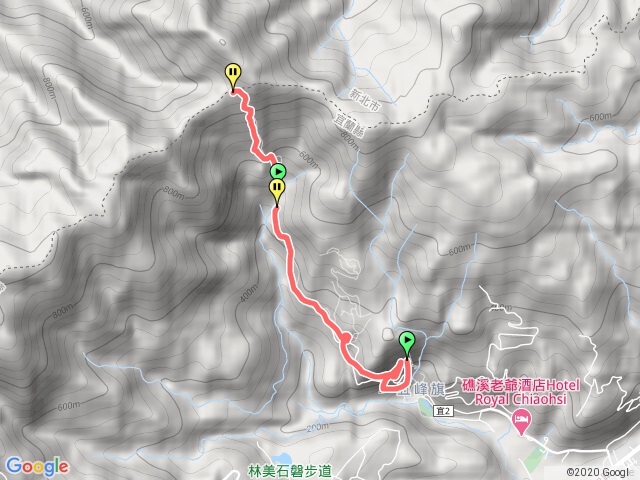Click the green park area beside 宜2 shield
The width and height of the screenshot is (640, 480).
click(424, 406)
